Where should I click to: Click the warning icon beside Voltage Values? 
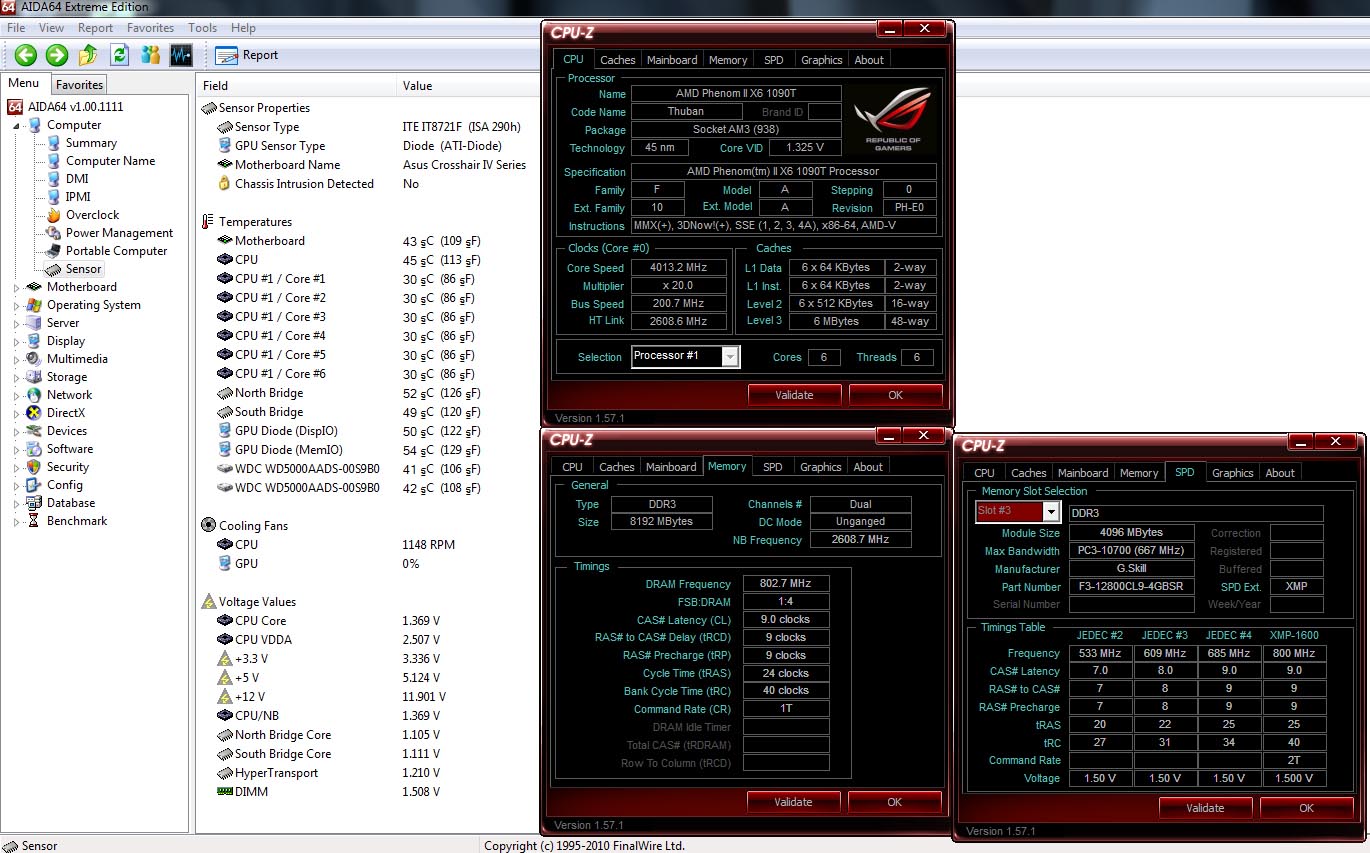point(208,602)
